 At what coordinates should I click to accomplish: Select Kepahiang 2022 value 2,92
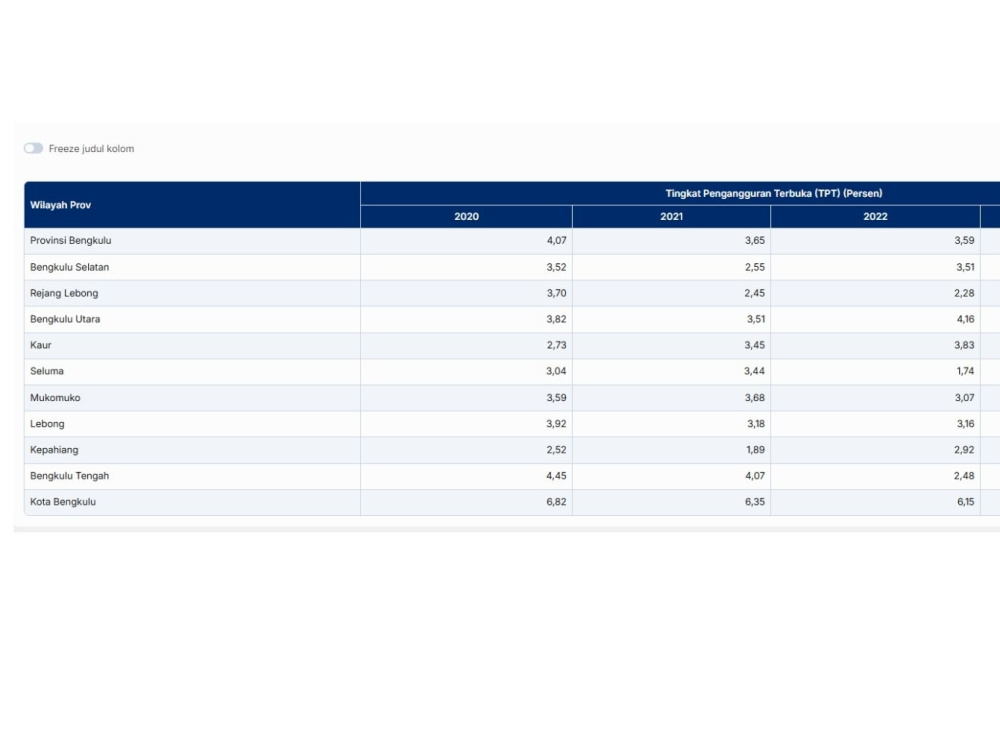(x=964, y=450)
